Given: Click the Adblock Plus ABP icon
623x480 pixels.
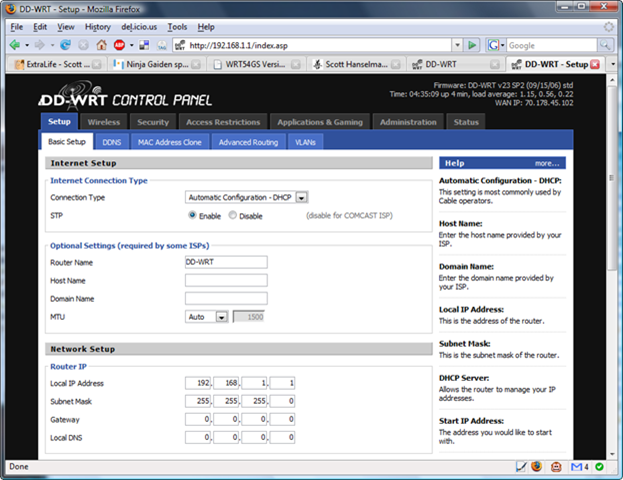Looking at the screenshot, I should point(119,45).
